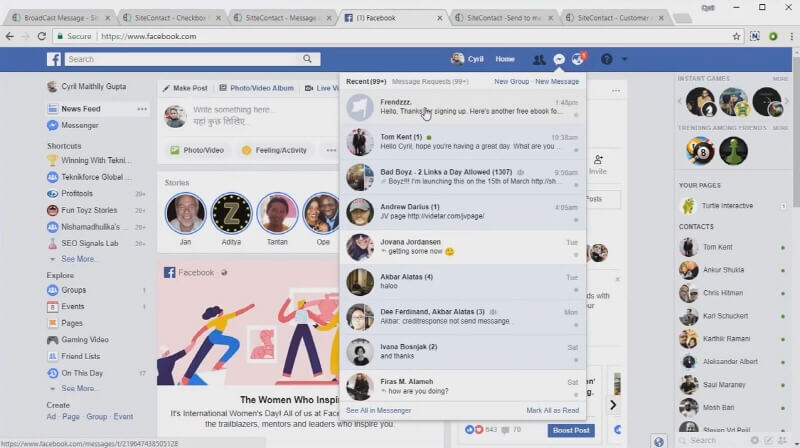The height and width of the screenshot is (448, 800).
Task: Open Akbar Alatas (4) conversation
Action: pos(463,282)
